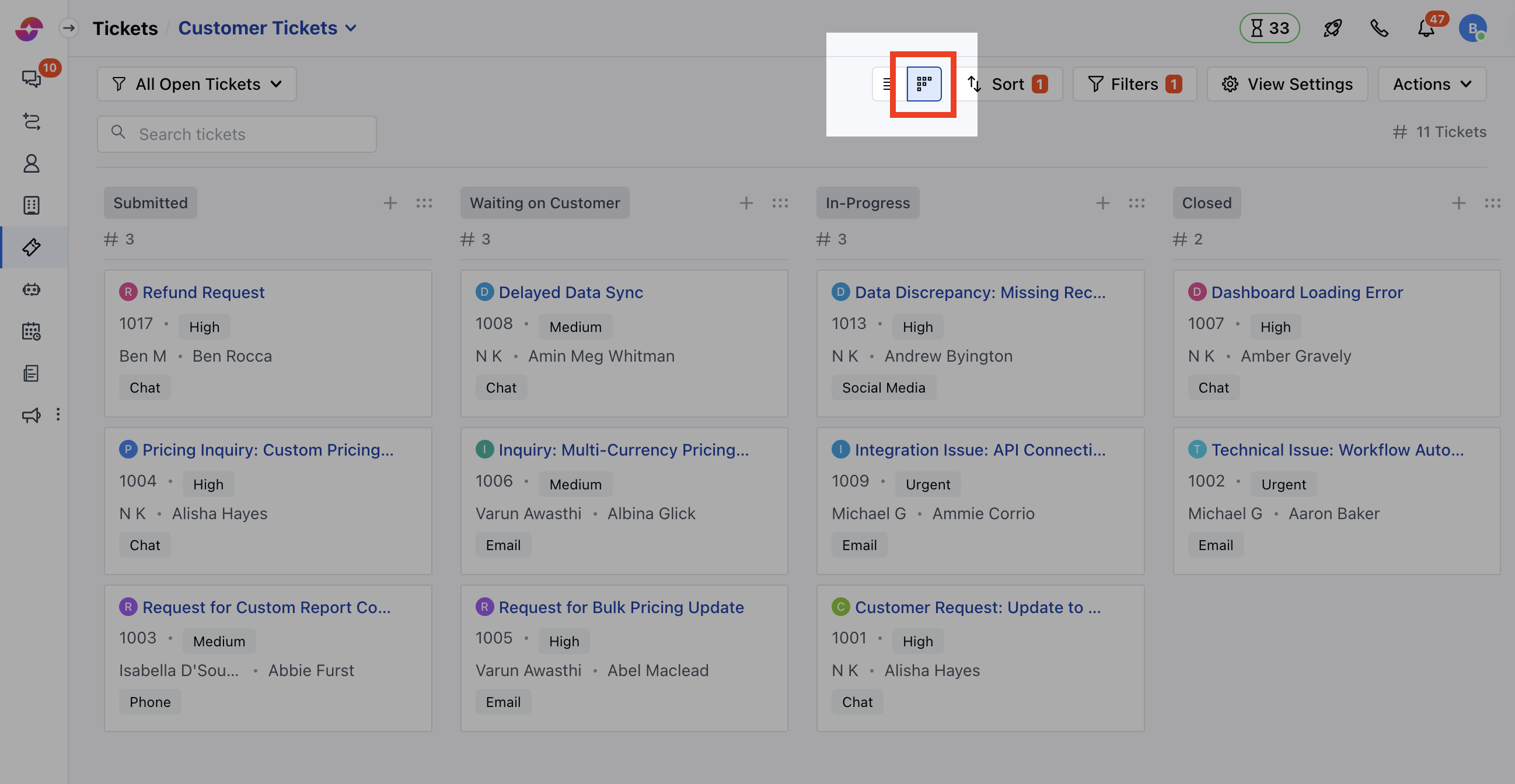Open the Refund Request ticket
Screen dimensions: 1515x784
click(204, 292)
